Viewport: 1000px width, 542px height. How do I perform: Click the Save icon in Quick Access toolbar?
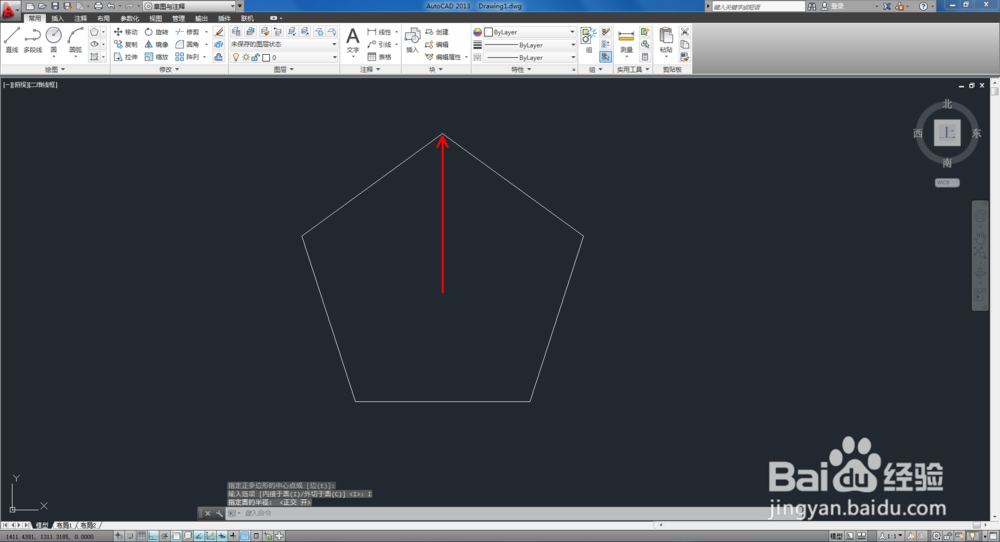tap(55, 6)
